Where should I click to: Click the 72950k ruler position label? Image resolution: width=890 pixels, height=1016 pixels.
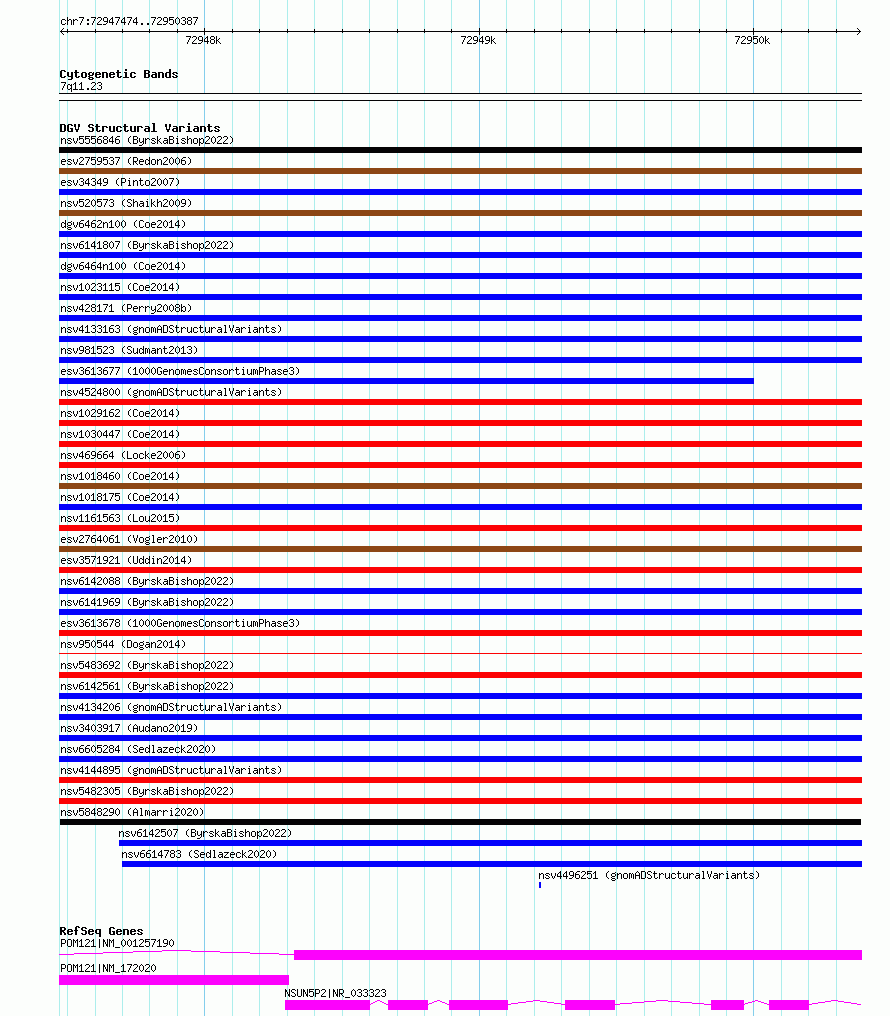click(752, 40)
